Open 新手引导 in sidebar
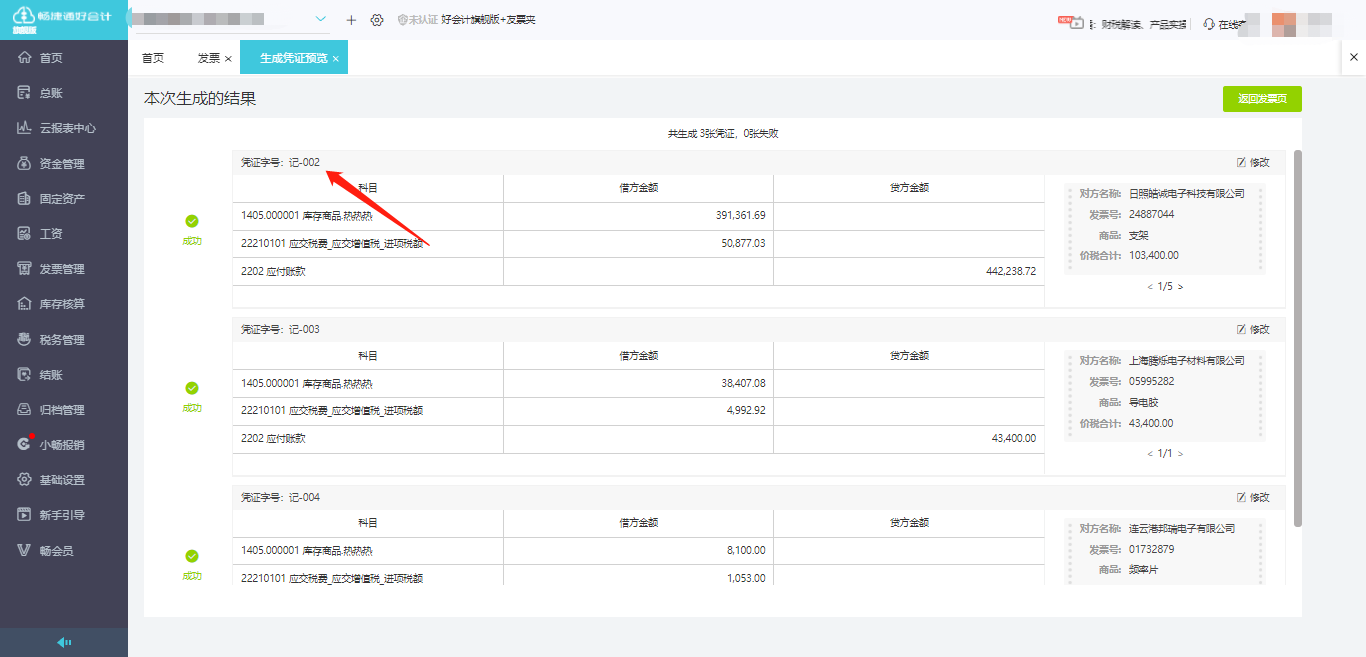The image size is (1366, 657). point(64,515)
